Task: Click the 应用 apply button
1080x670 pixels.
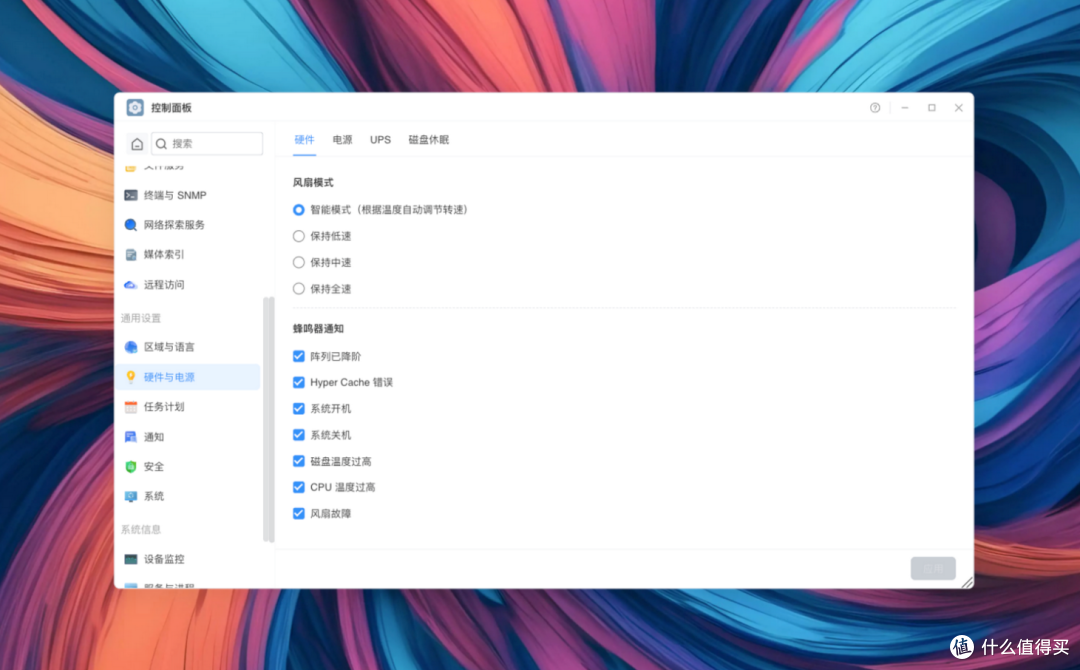Action: (x=933, y=569)
